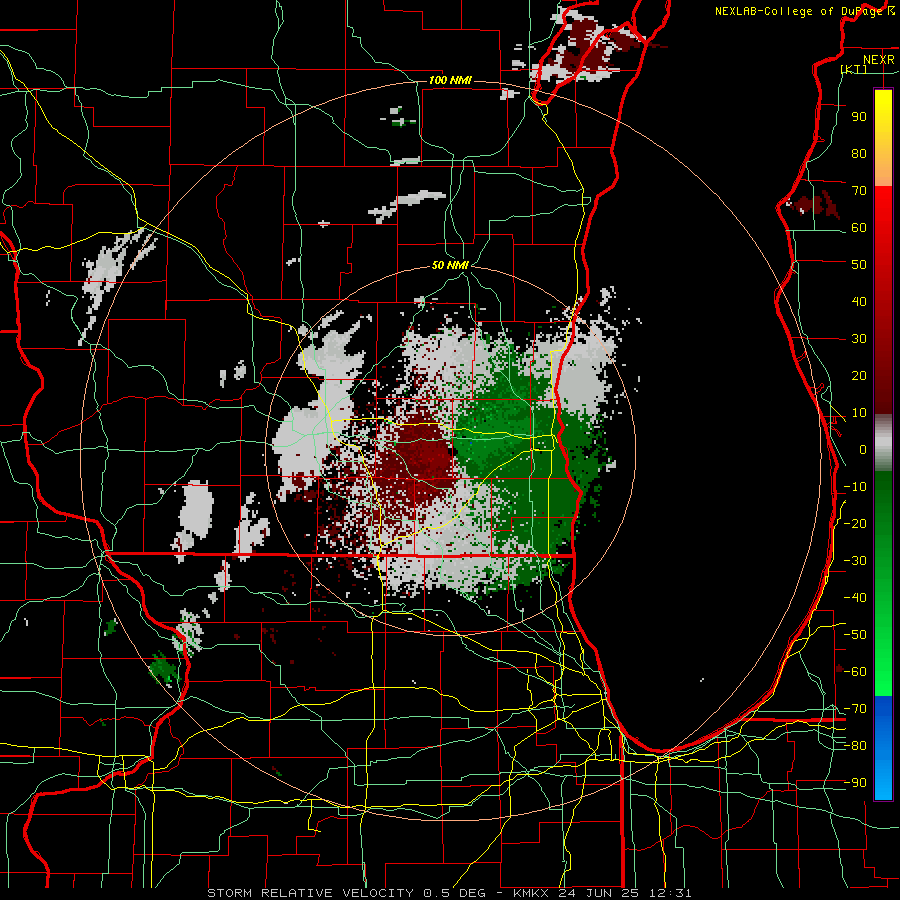The image size is (900, 900).
Task: Click the 50 value on the velocity scale
Action: (859, 265)
